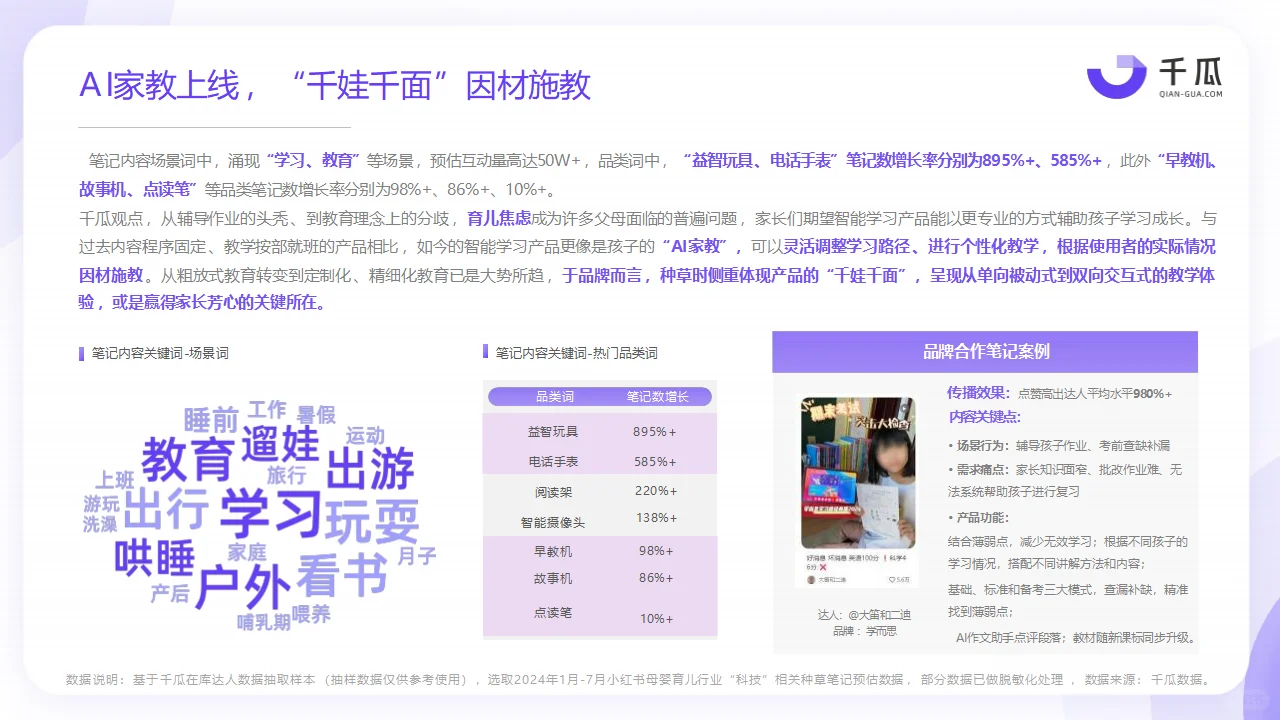Click the influencer handle @大笛和二迪
Viewport: 1280px width, 720px height.
point(882,614)
